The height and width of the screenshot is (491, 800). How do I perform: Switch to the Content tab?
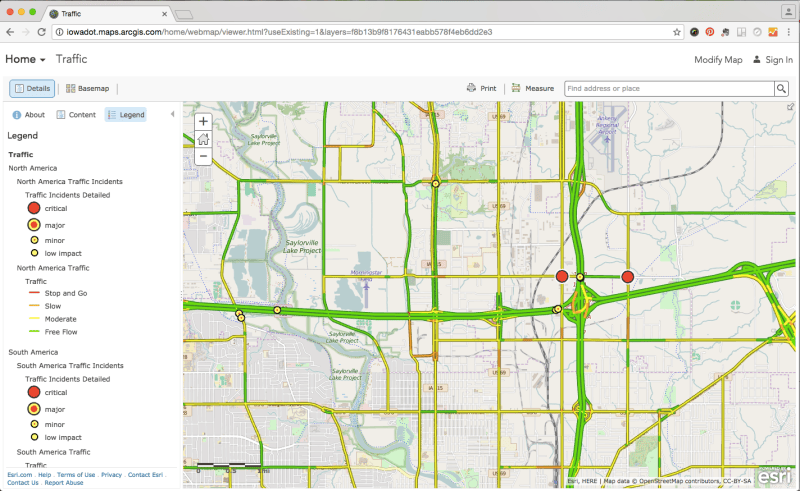tap(76, 115)
